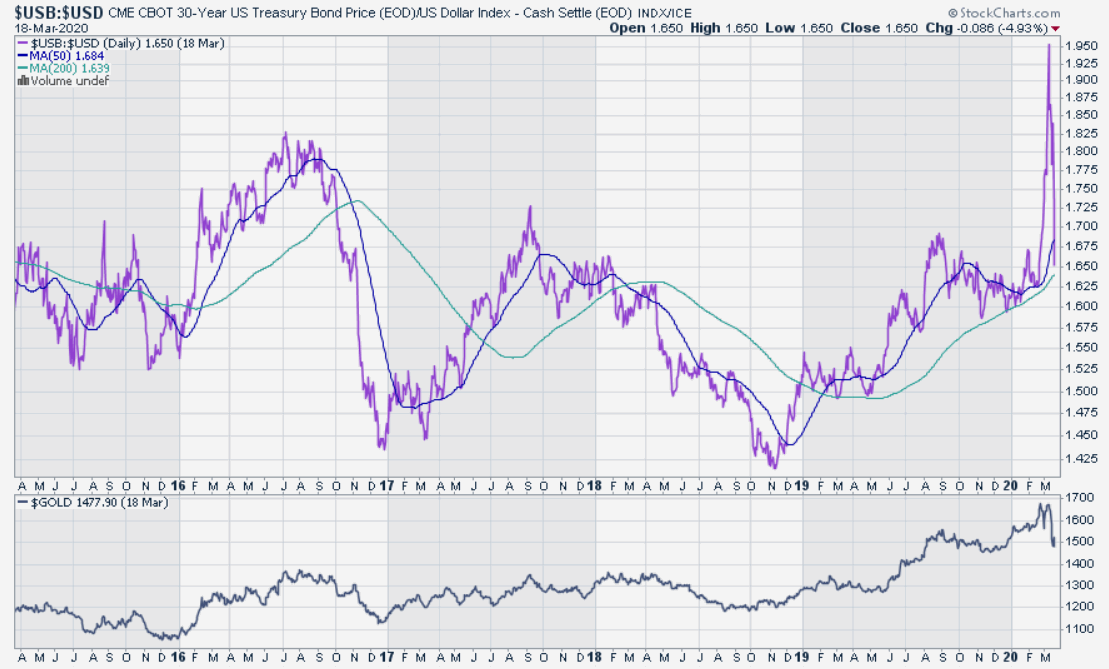Click the 20 year marker on the upper time axis
This screenshot has height=669, width=1109.
tap(1010, 486)
